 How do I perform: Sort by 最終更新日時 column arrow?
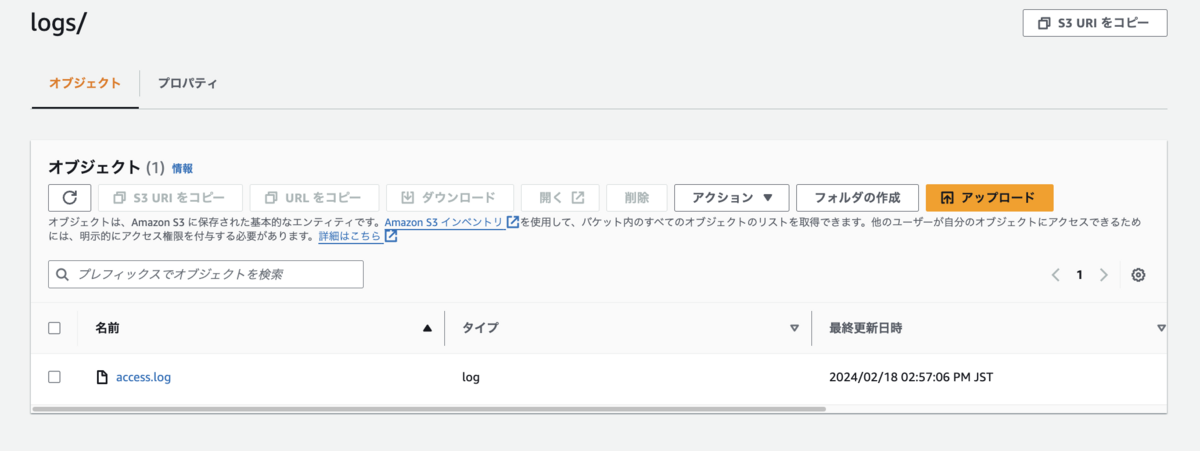pos(1161,328)
